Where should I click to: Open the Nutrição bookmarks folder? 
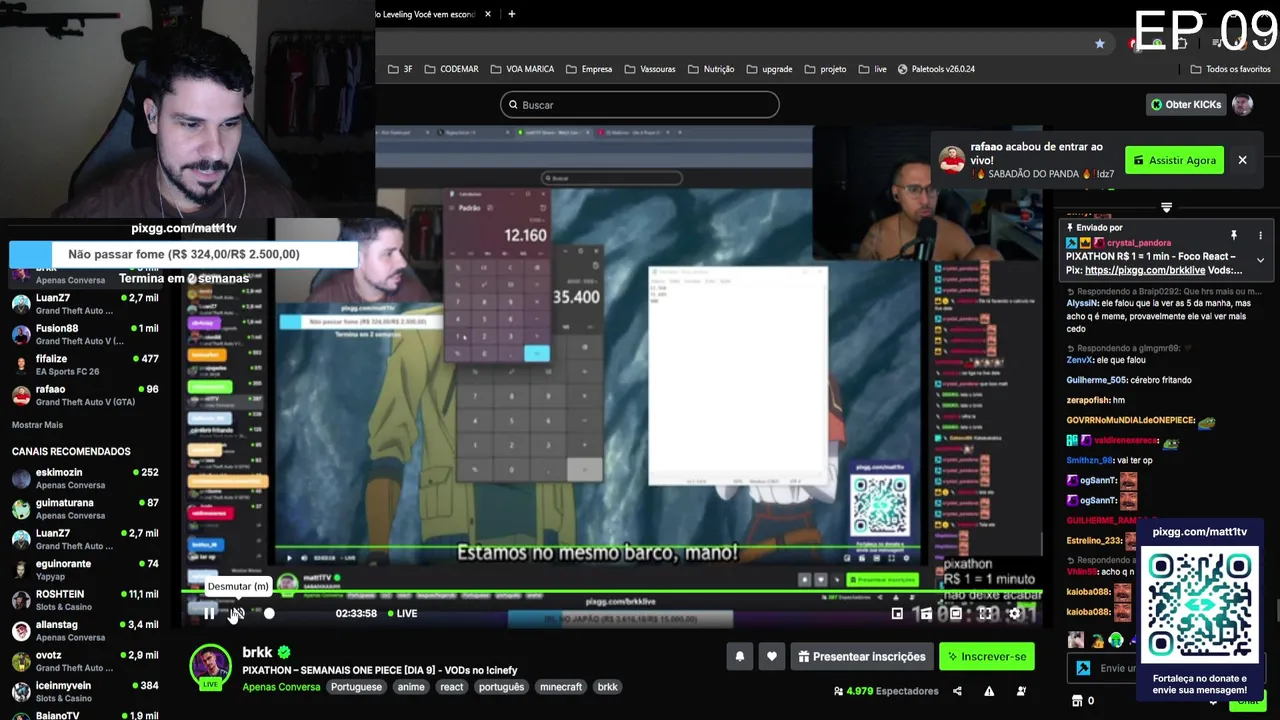click(x=711, y=69)
